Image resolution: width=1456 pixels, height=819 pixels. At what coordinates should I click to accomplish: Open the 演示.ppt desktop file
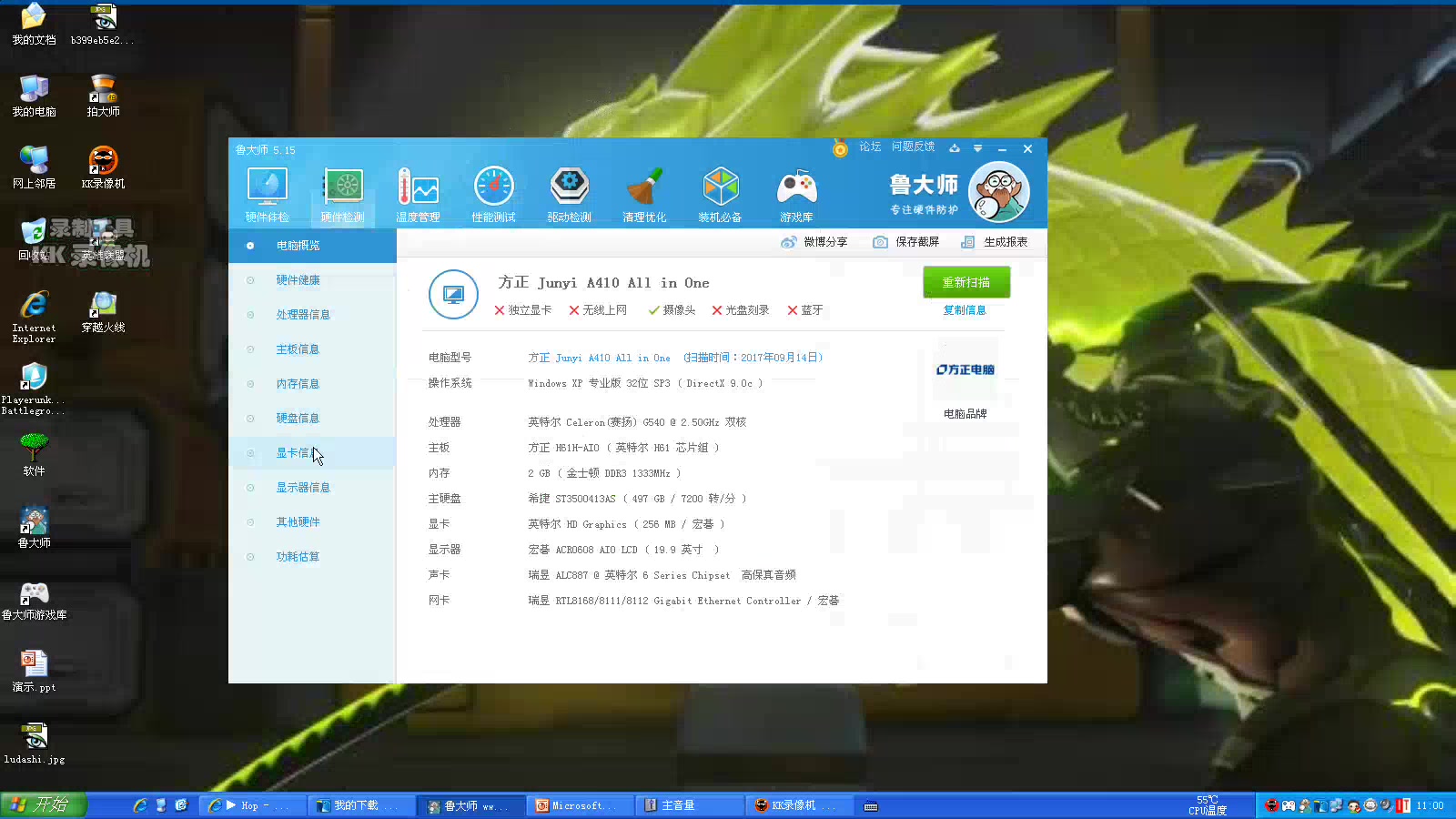tap(34, 671)
